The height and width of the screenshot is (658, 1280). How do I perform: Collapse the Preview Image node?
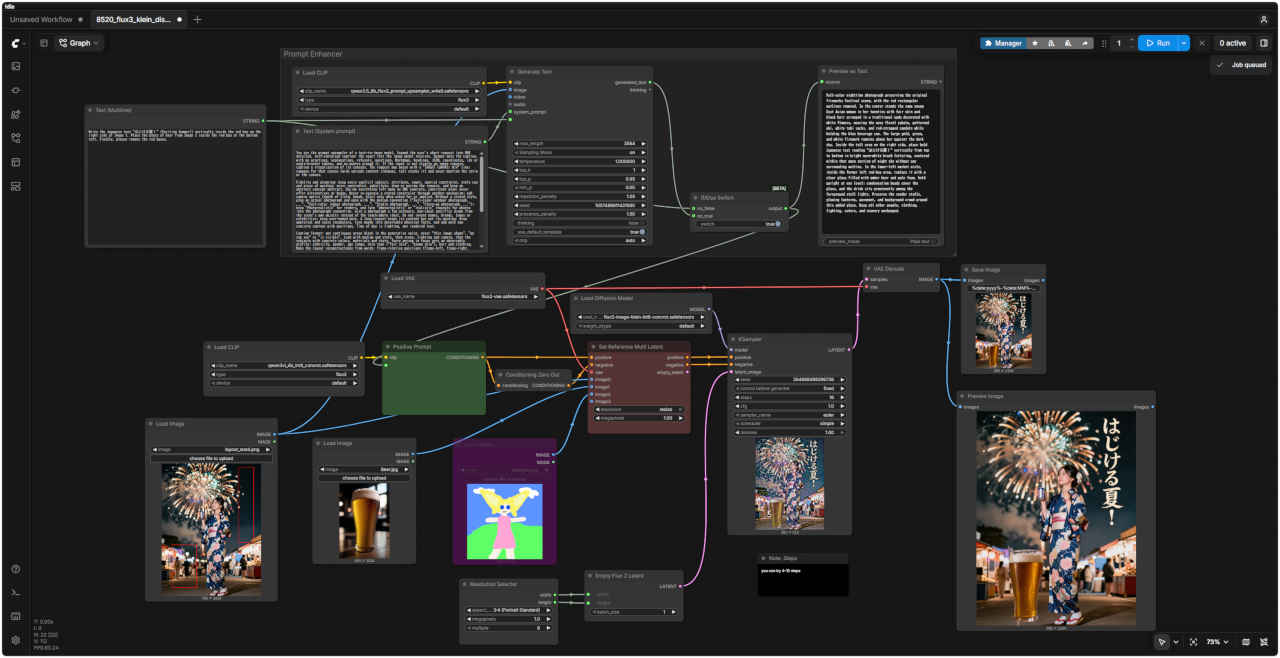coord(963,396)
